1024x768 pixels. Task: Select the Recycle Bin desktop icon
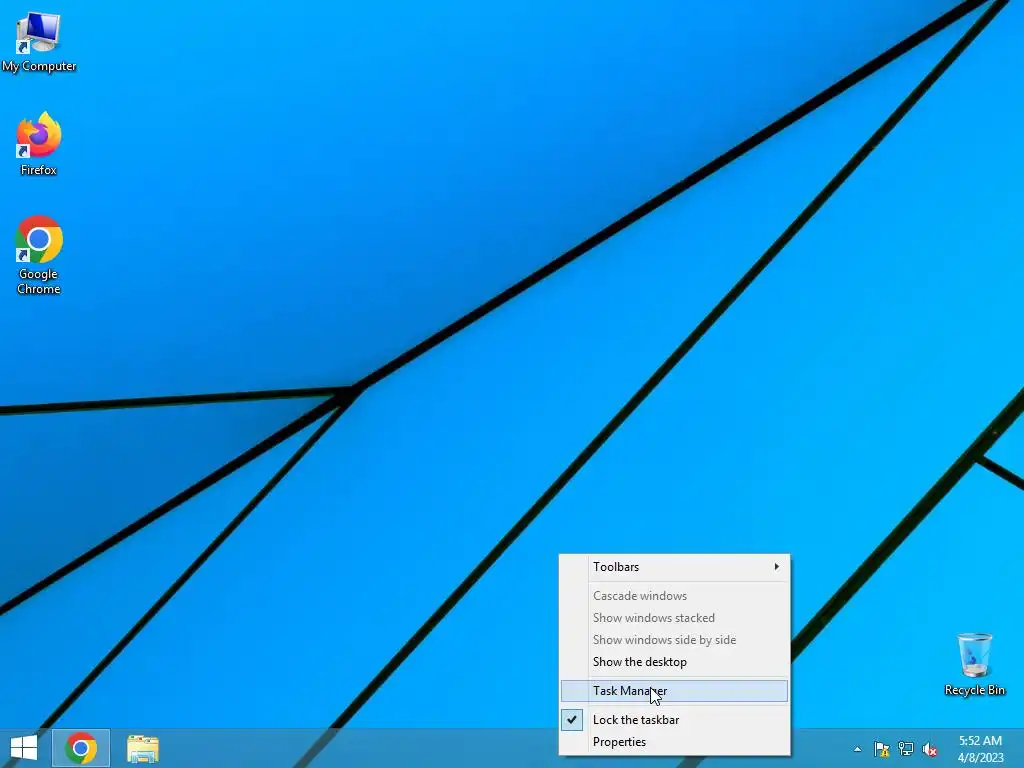(x=974, y=664)
